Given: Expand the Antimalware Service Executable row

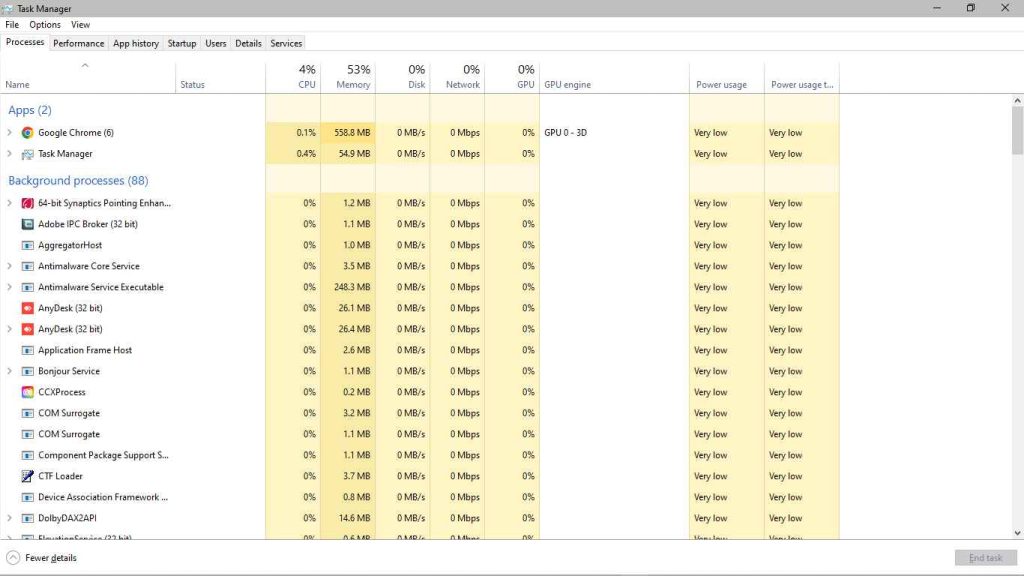Looking at the screenshot, I should coord(9,287).
